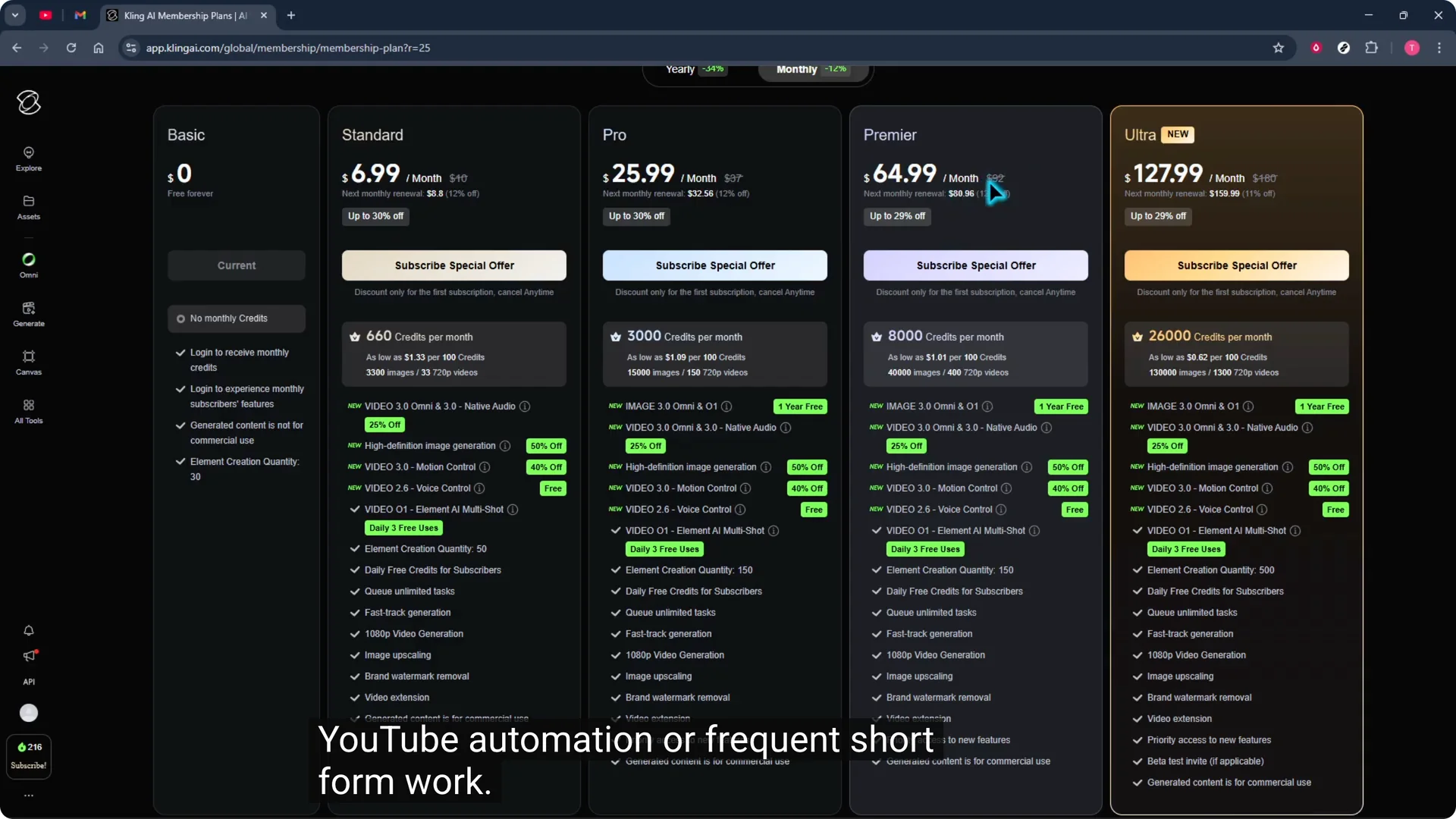Switch to the Gmail pinned tab
This screenshot has height=819, width=1456.
pos(80,15)
